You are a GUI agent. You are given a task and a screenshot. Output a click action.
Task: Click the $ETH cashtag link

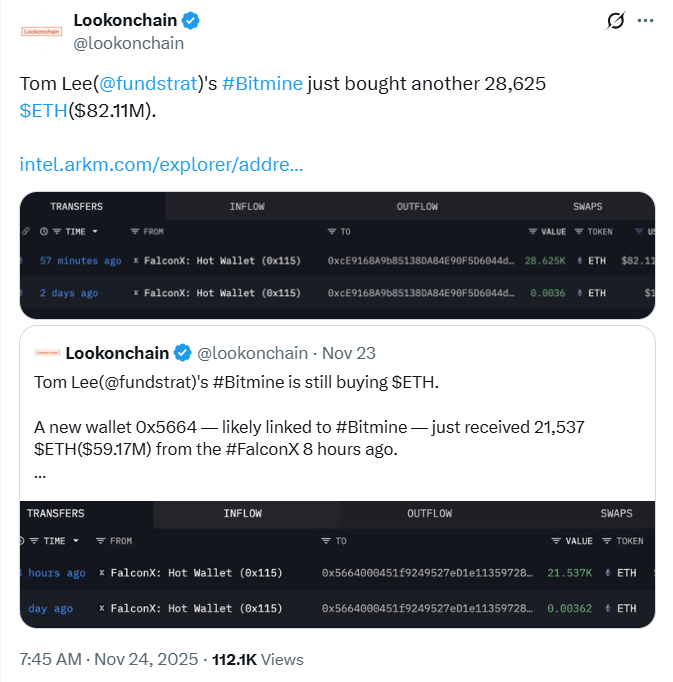43,109
